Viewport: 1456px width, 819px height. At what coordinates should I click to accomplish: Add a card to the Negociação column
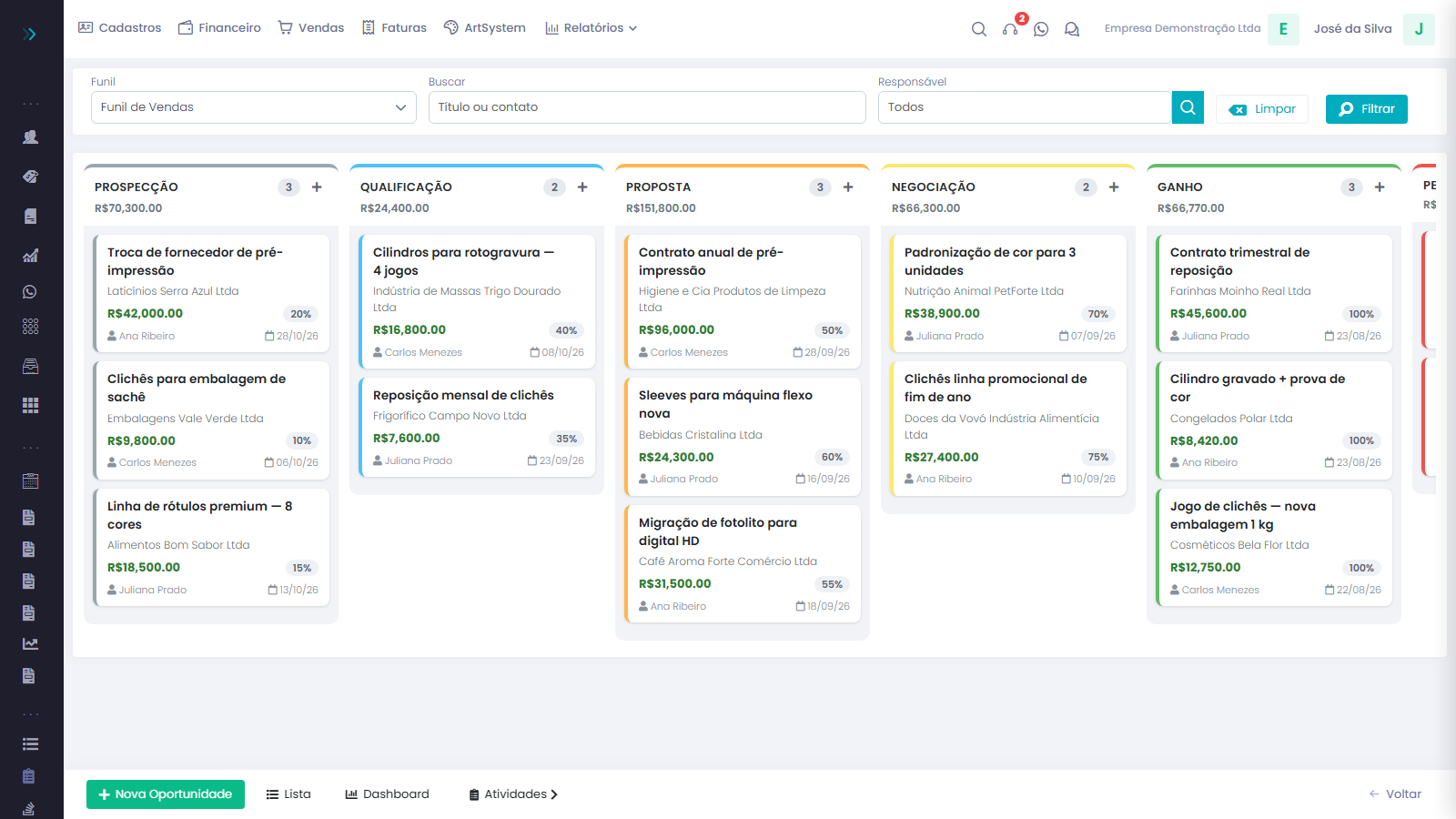point(1114,187)
